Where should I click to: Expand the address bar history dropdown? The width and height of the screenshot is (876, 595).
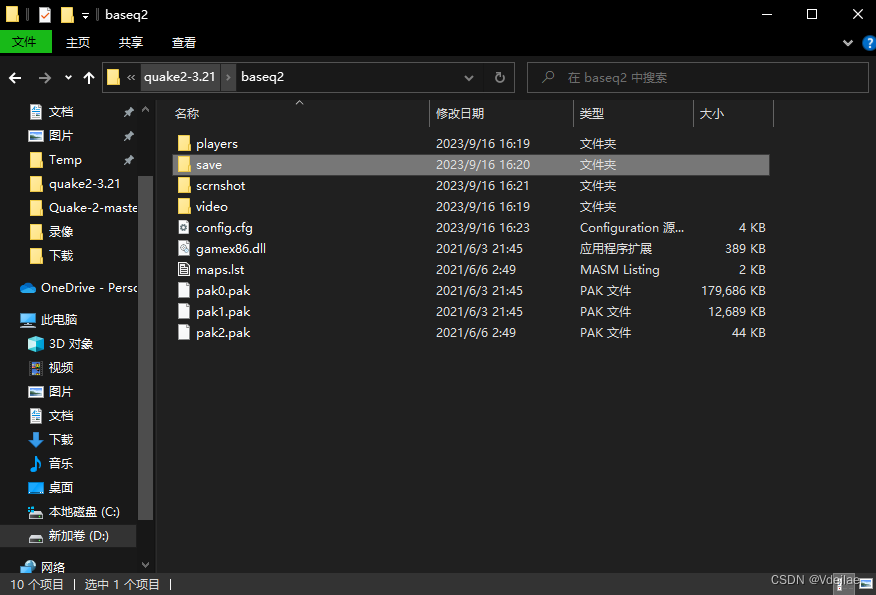point(469,78)
